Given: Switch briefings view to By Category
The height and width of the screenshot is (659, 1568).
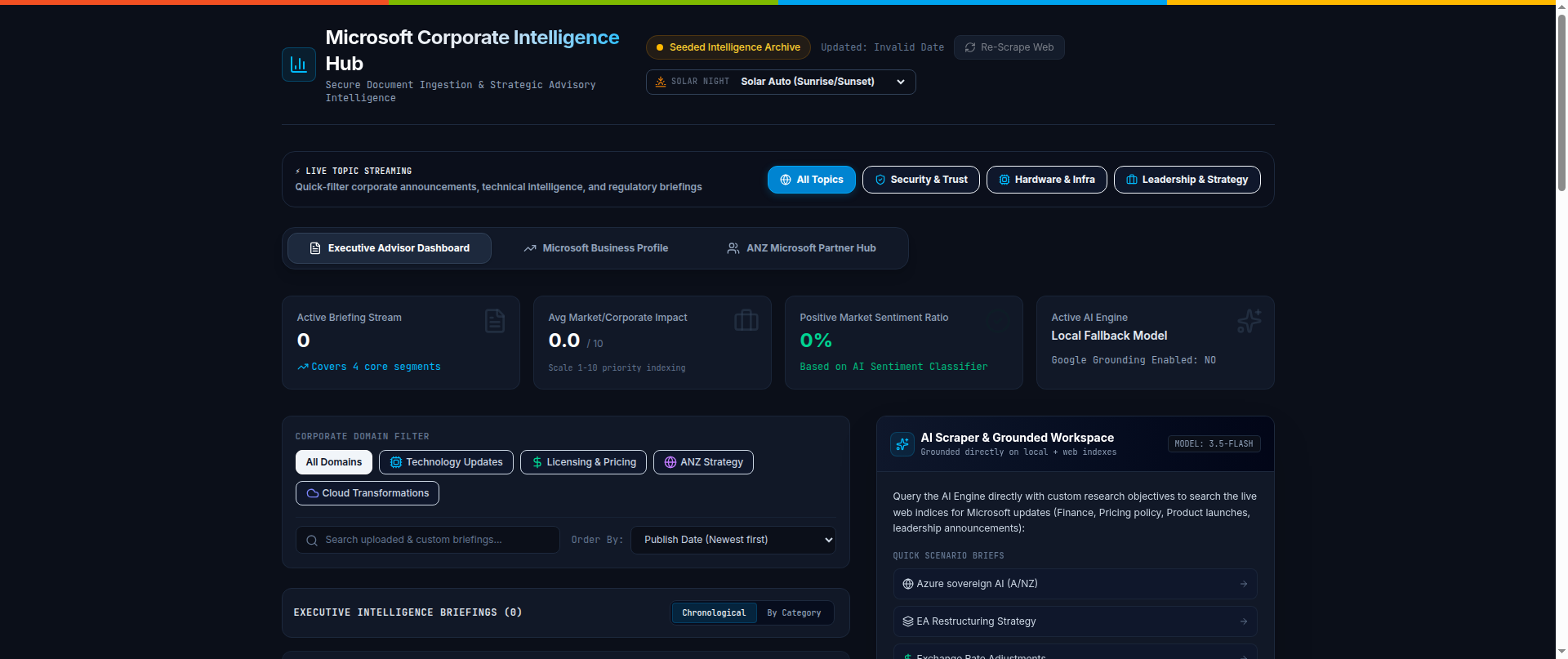Looking at the screenshot, I should tap(794, 613).
